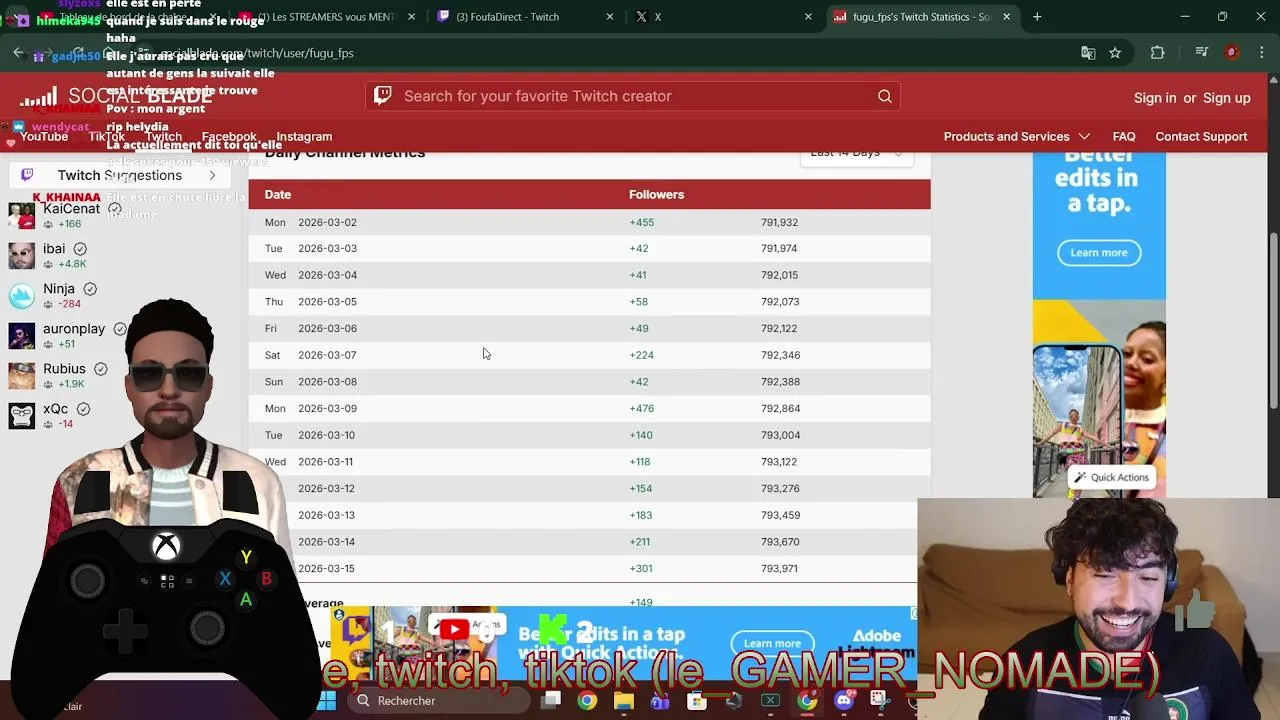The image size is (1280, 720).
Task: Open the Instagram section in navigation
Action: click(304, 136)
